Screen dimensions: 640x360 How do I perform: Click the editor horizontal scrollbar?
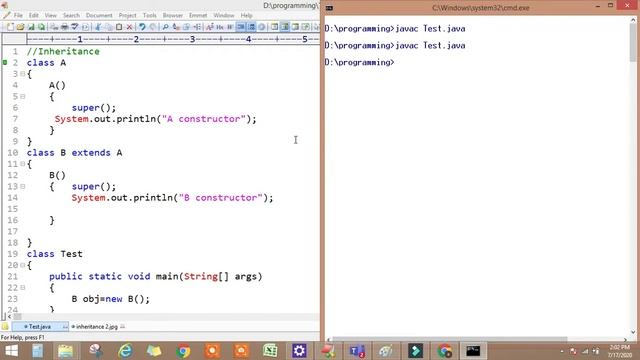coord(163,316)
